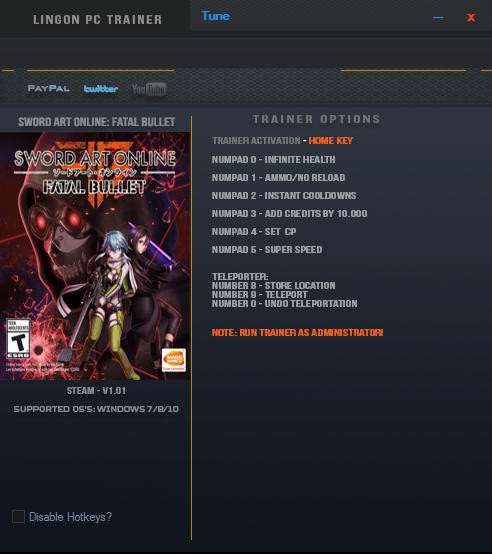Open the Twitter logo link

[x=101, y=89]
